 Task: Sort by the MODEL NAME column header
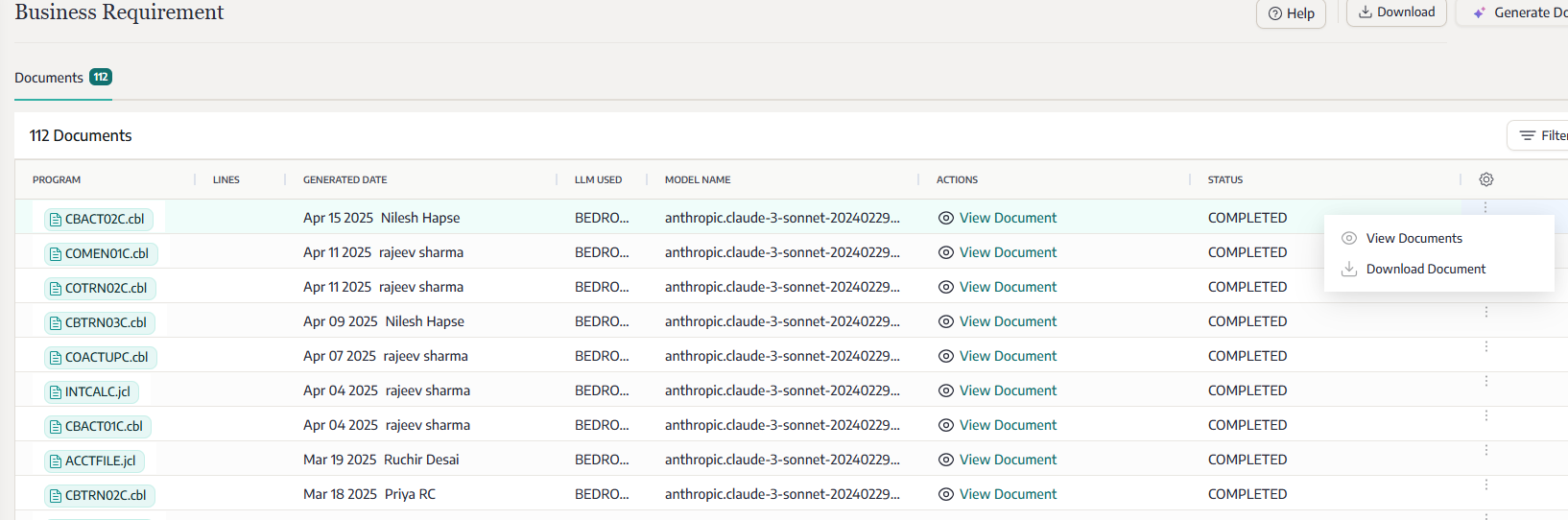point(698,179)
